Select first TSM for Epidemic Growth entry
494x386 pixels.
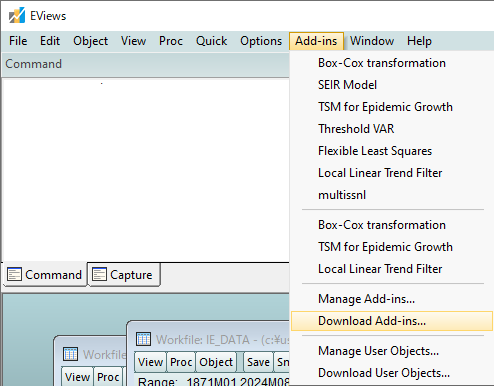(392, 107)
